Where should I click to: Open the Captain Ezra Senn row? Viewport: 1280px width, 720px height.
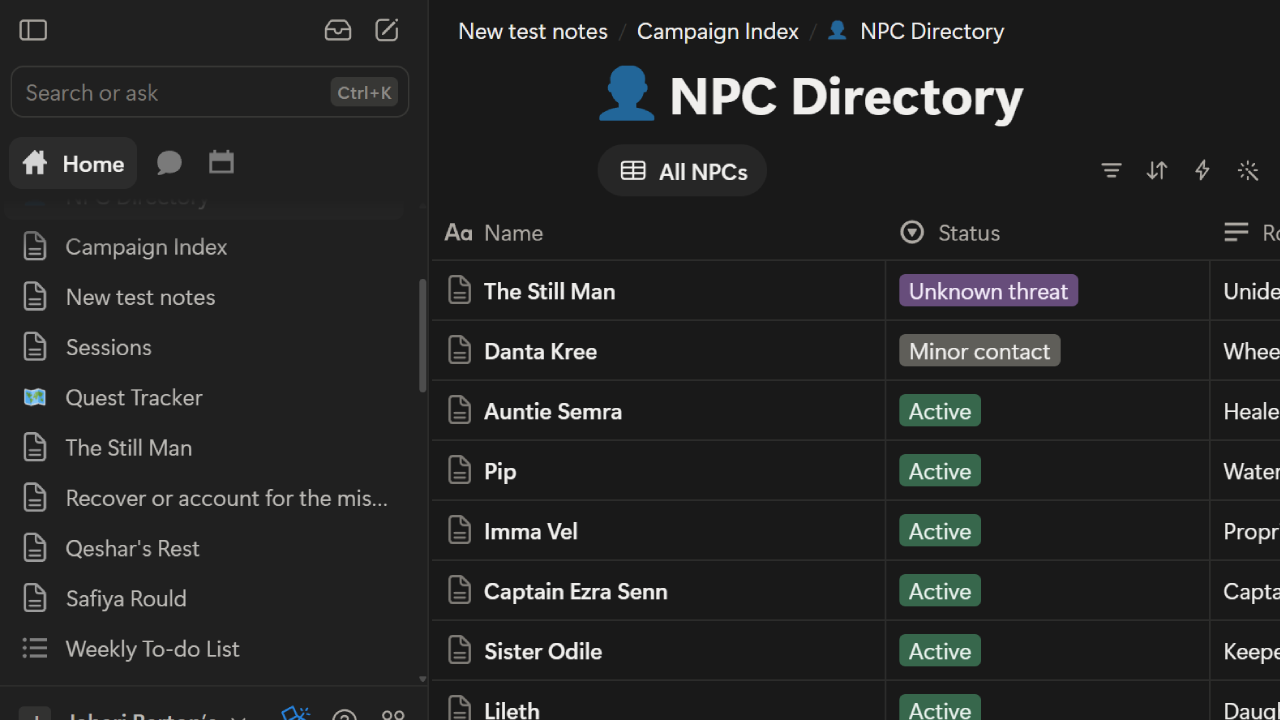[576, 591]
